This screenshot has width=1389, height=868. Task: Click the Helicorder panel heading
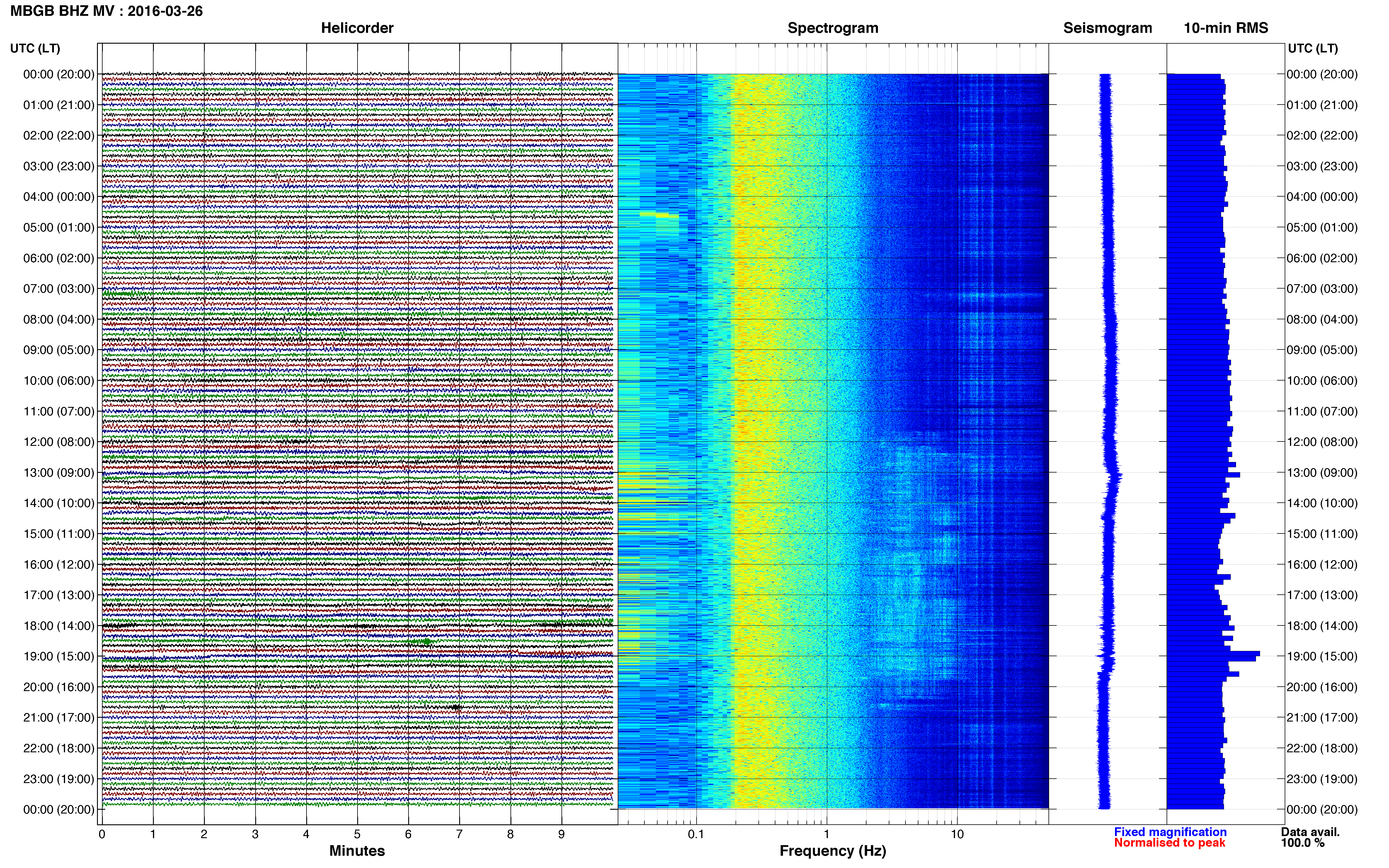pos(357,28)
